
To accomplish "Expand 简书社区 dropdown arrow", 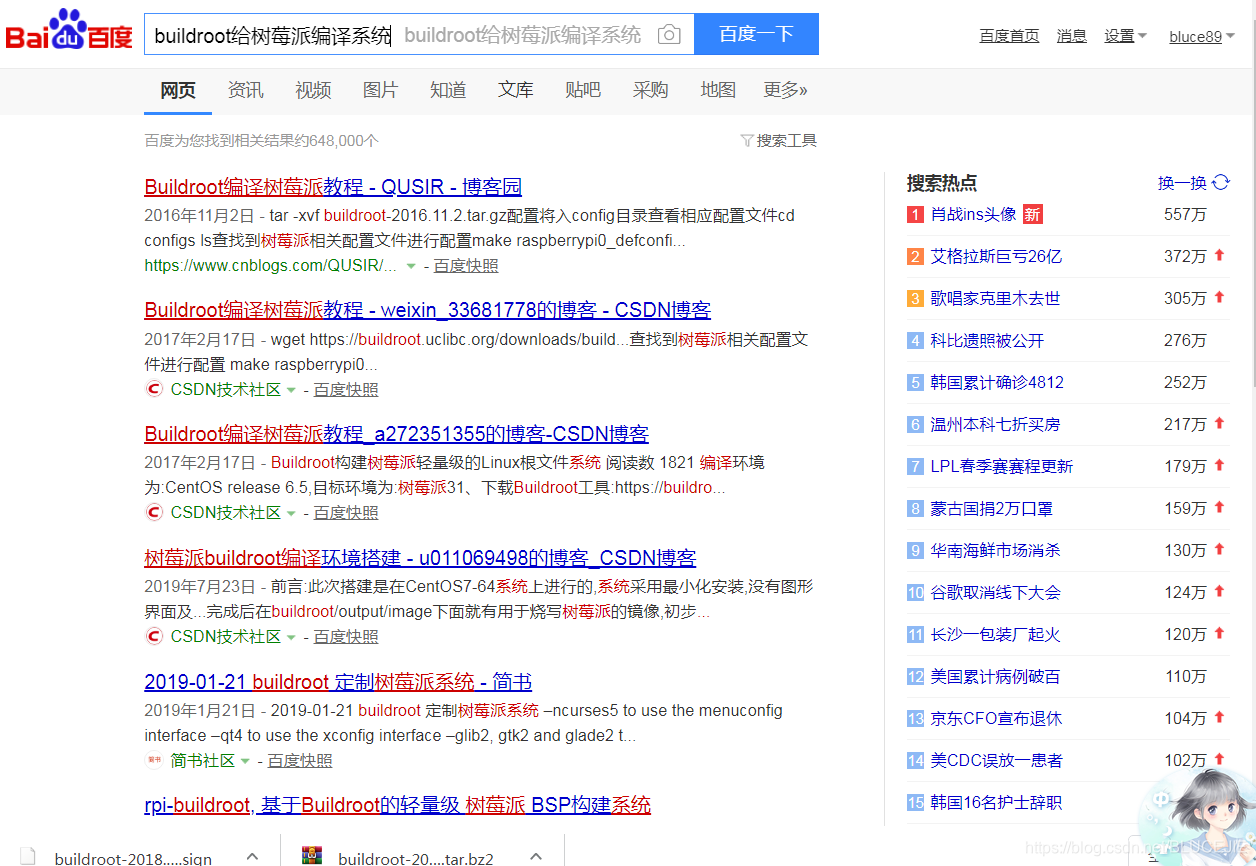I will (x=245, y=761).
